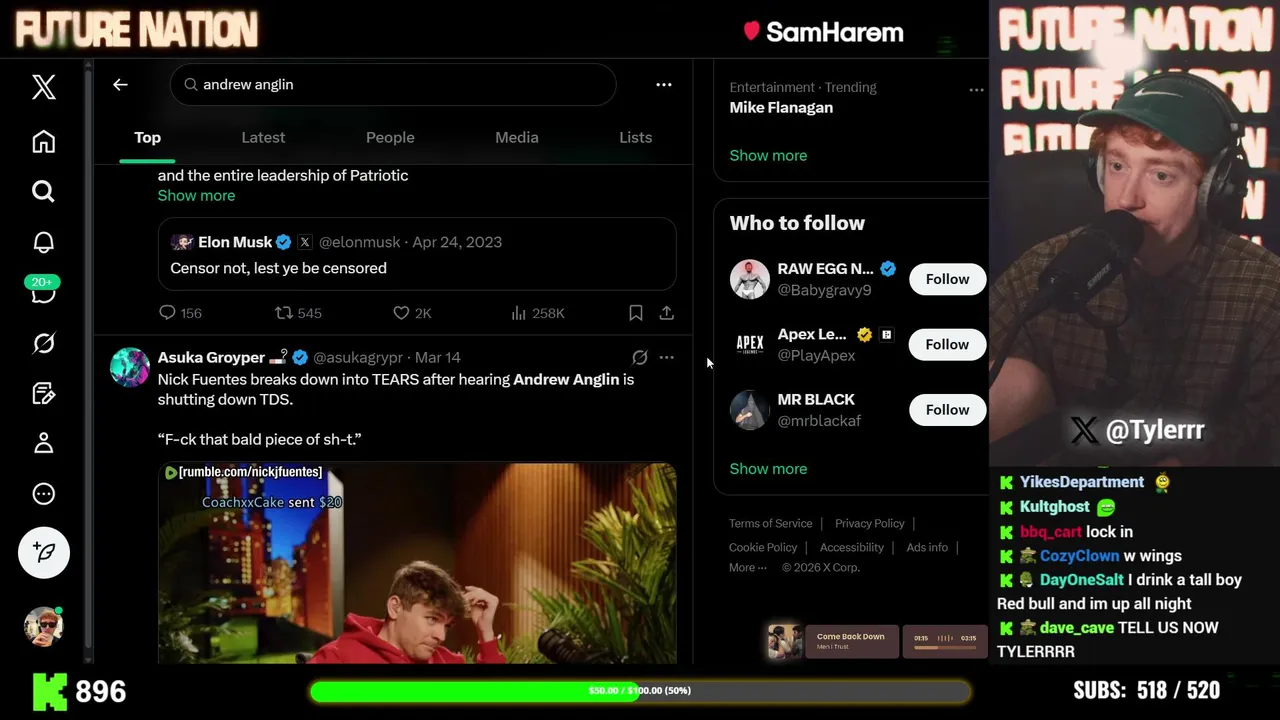Click Grok icon on Asuka Groyper post
Viewport: 1280px width, 720px height.
(x=640, y=357)
